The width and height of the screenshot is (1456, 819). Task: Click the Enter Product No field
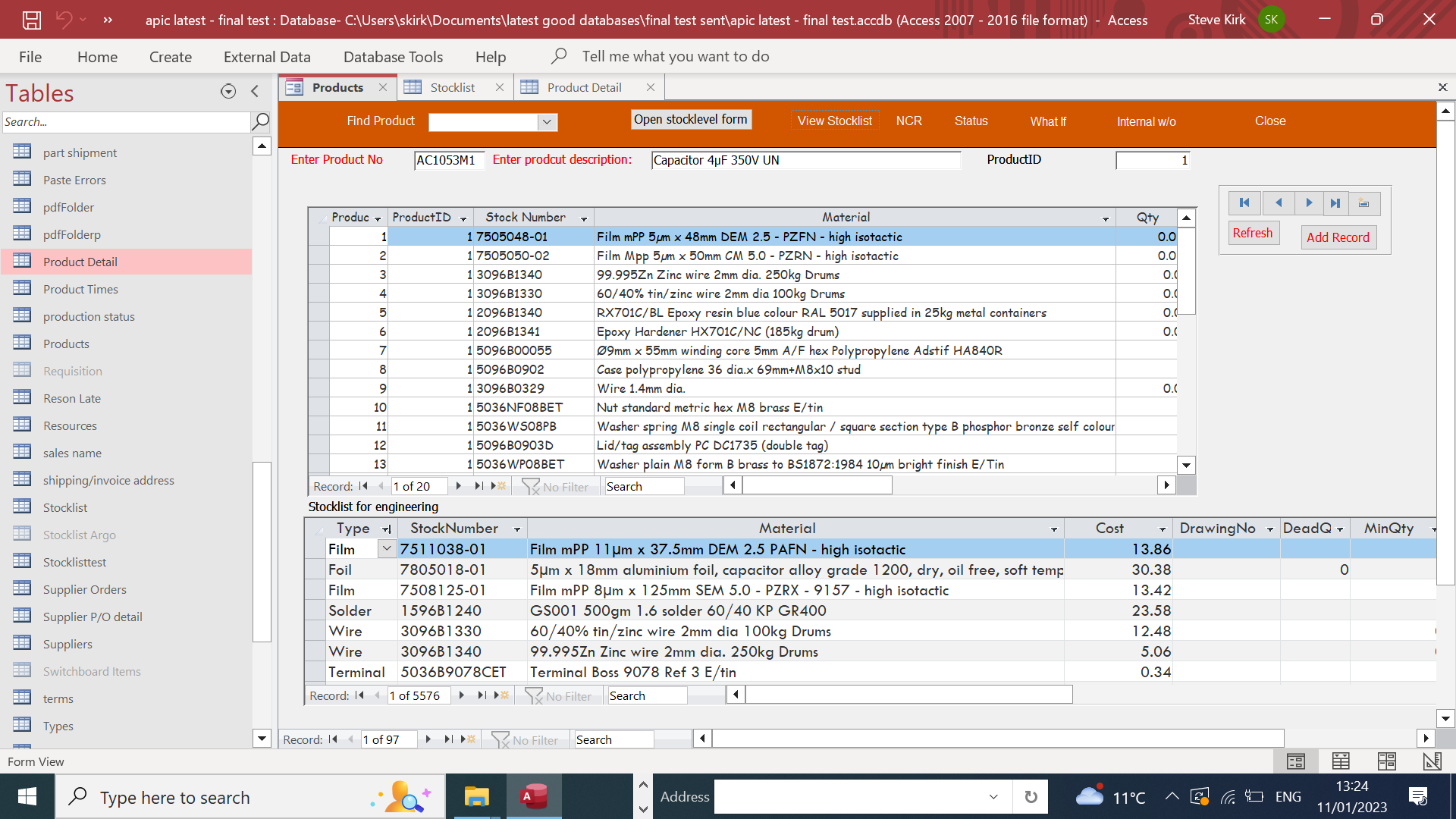tap(449, 160)
